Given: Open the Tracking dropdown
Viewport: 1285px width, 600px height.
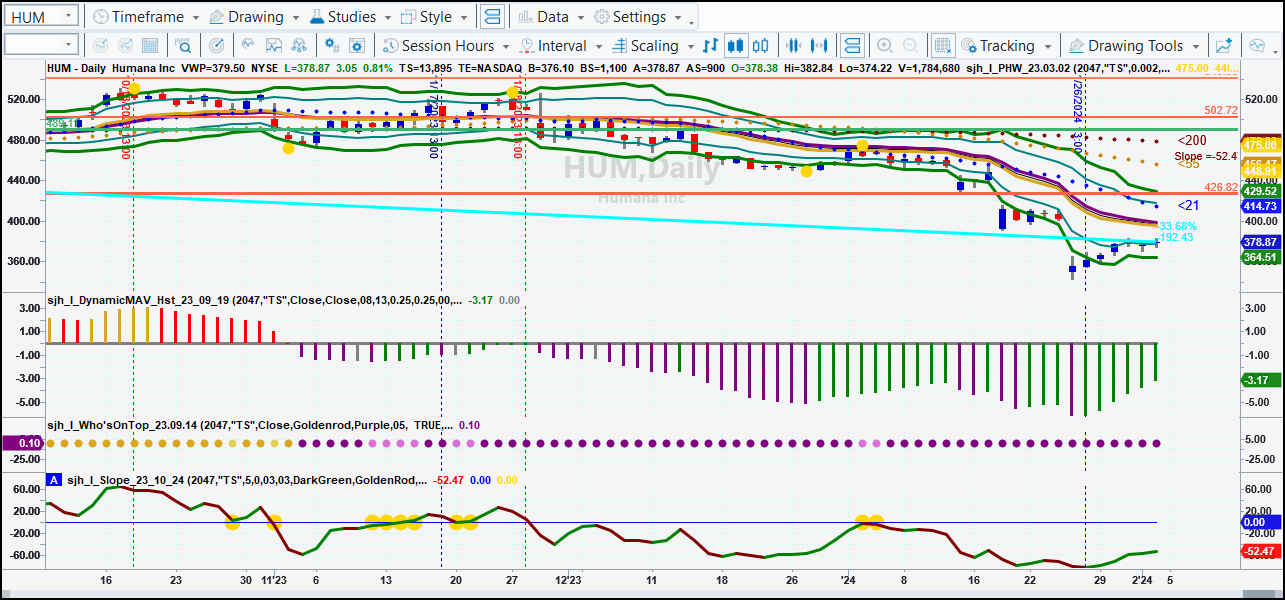Looking at the screenshot, I should (1007, 45).
